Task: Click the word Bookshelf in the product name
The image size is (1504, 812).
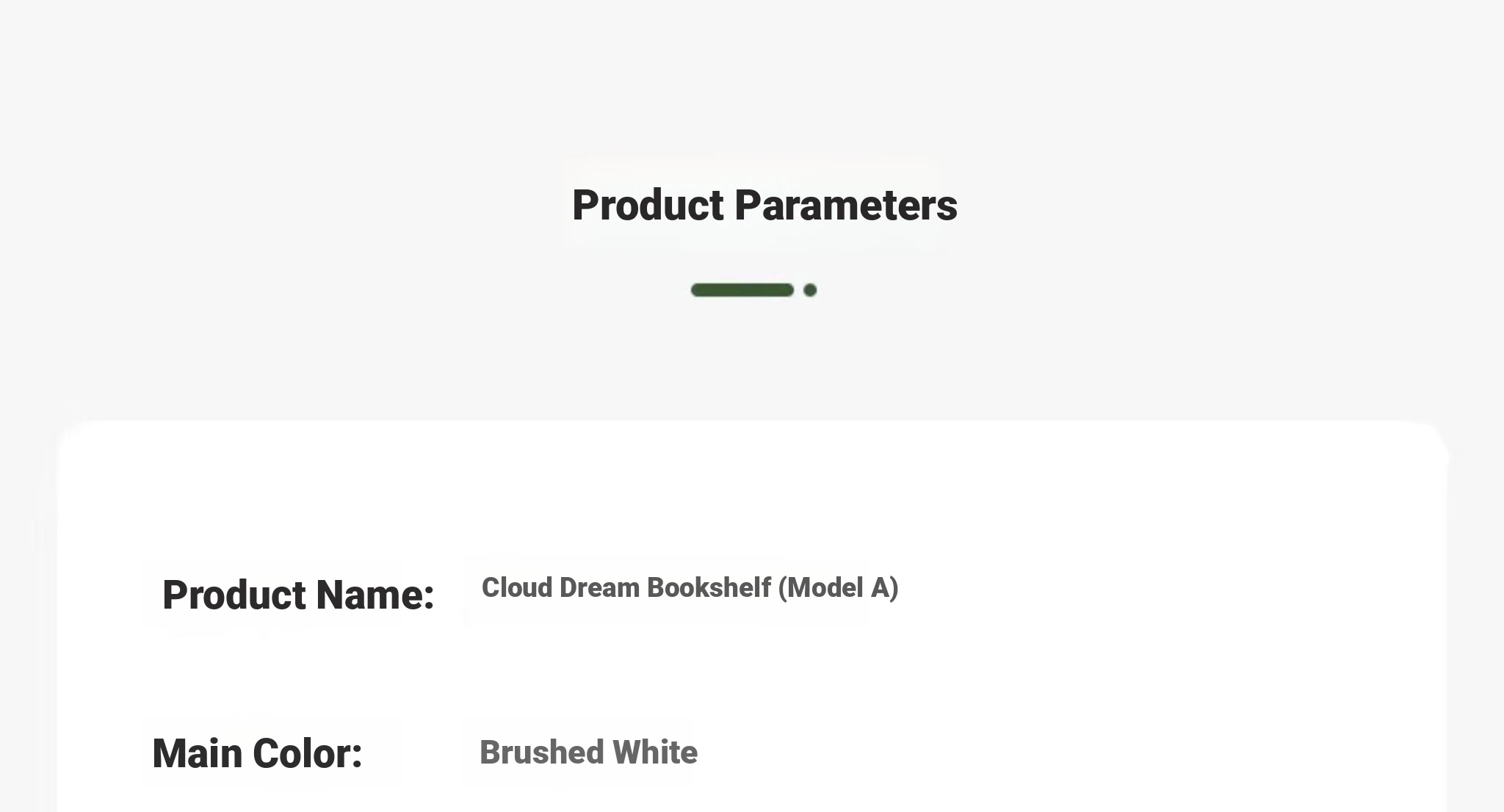Action: pos(709,587)
